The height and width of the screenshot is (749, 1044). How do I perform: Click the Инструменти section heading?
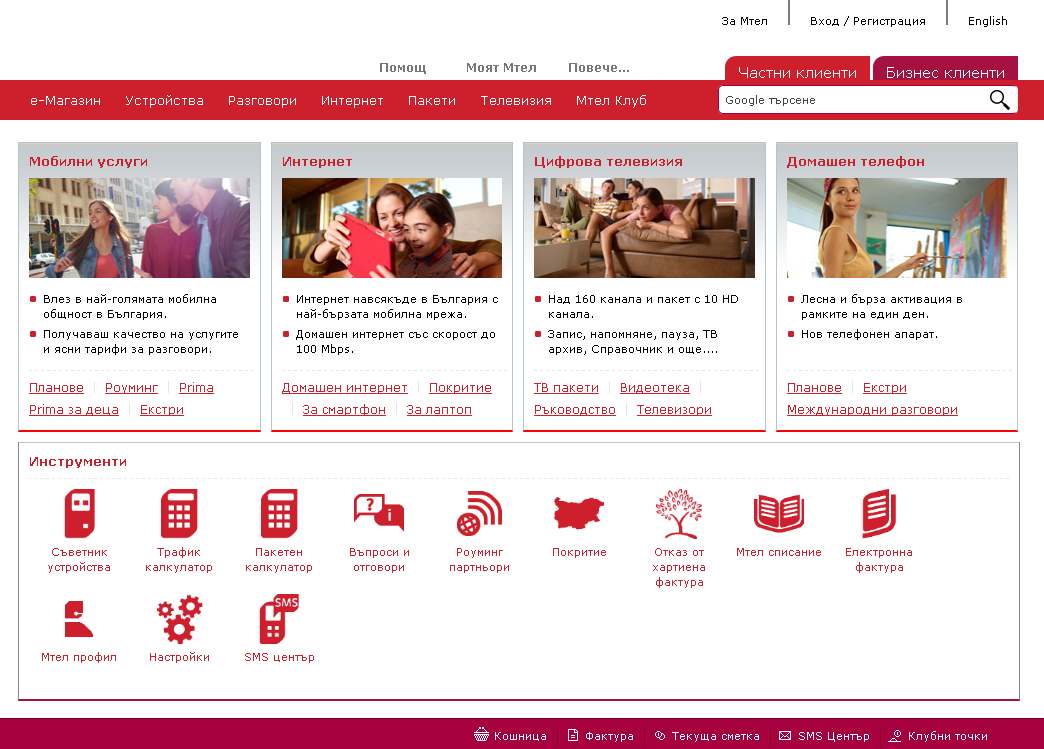click(78, 461)
